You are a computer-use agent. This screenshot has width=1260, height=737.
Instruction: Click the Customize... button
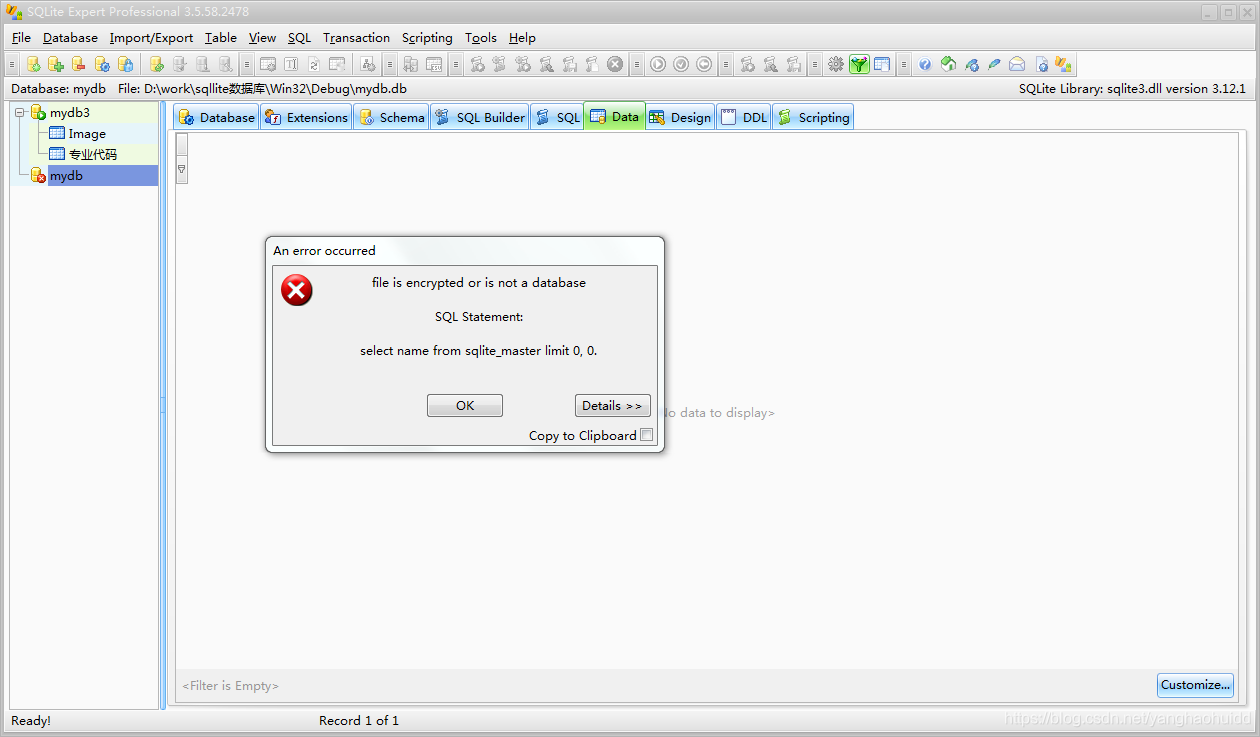1196,685
